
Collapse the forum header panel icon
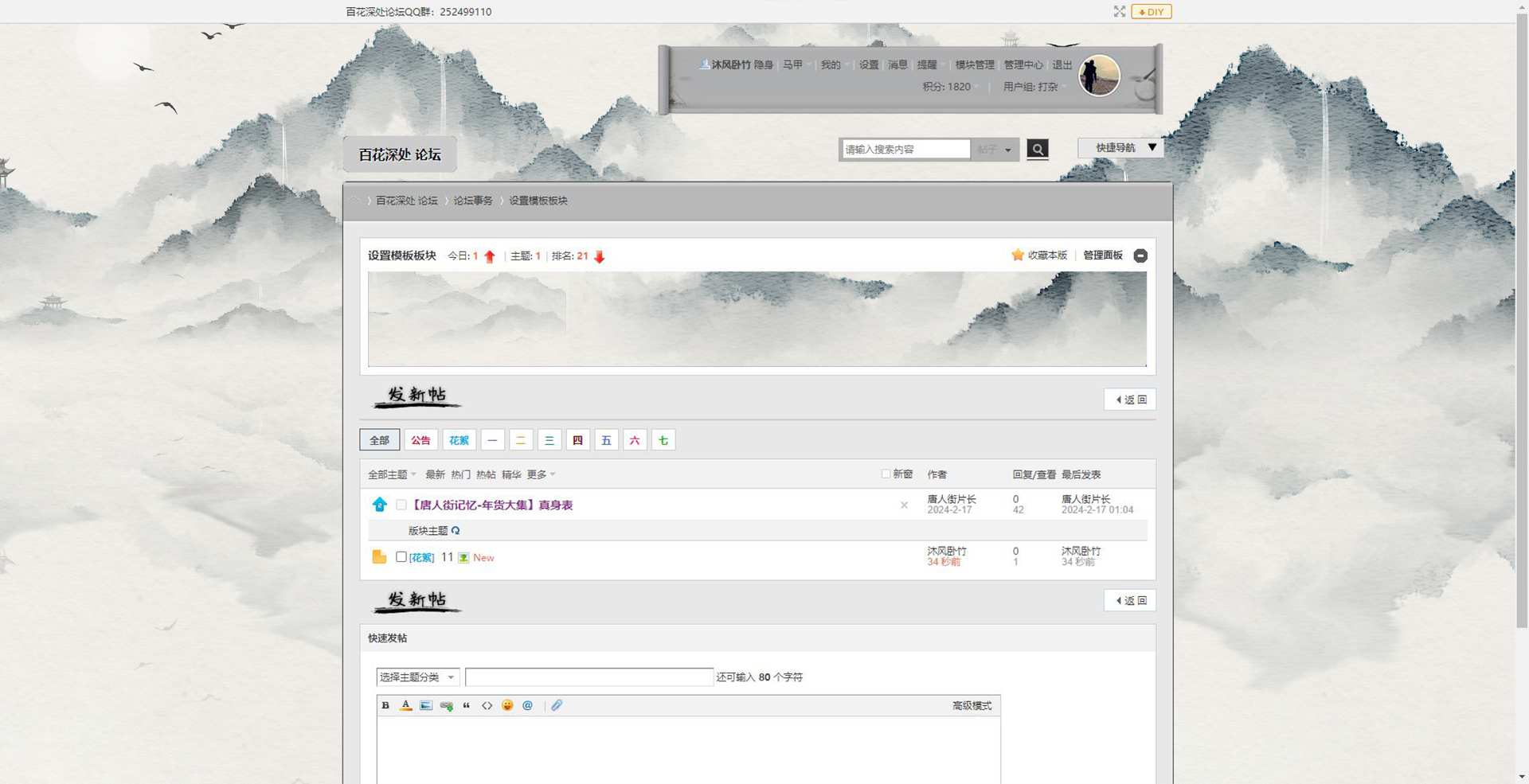[x=1140, y=255]
